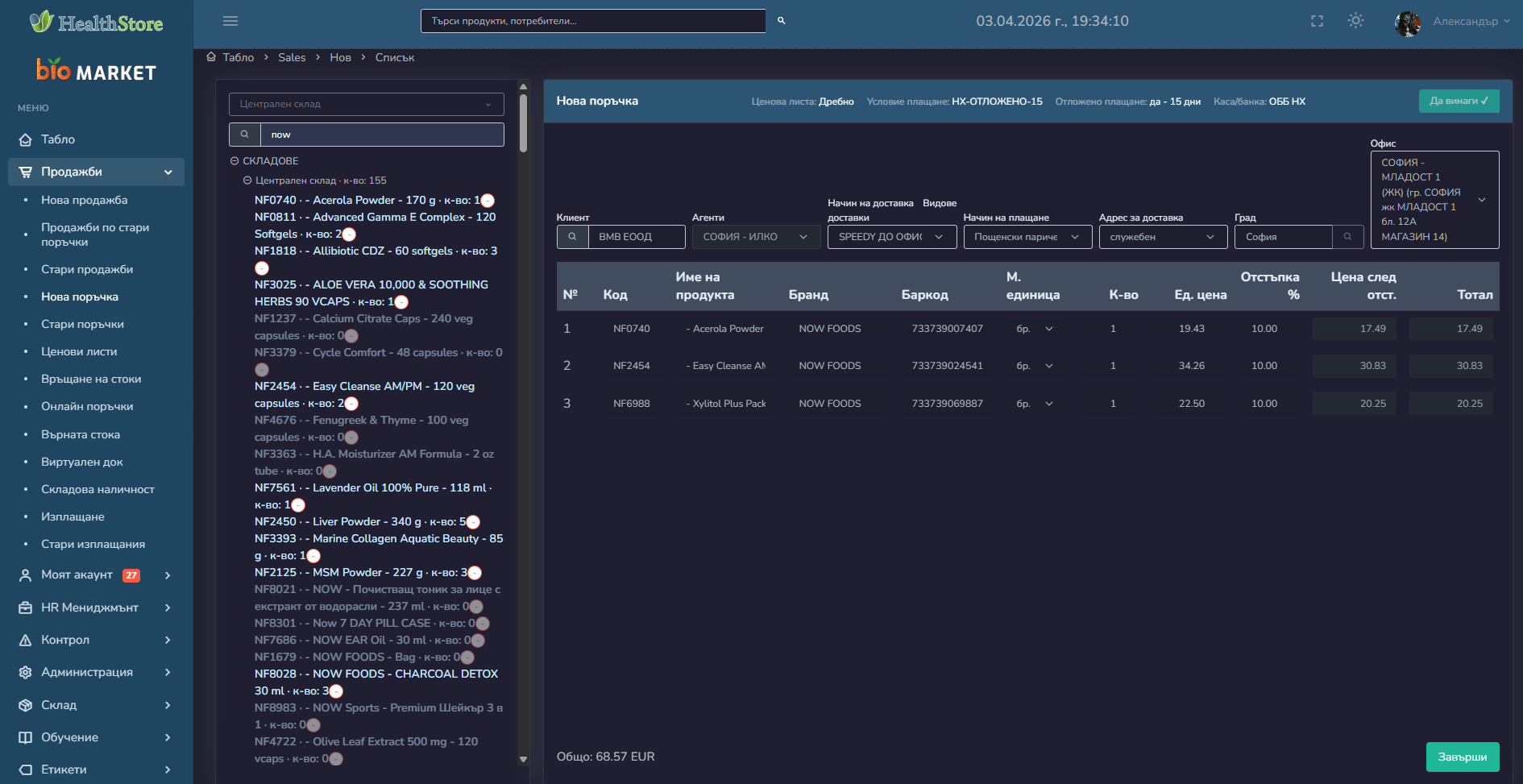Click the round button after NF0740 Acerola Powder
Image resolution: width=1523 pixels, height=784 pixels.
[488, 201]
